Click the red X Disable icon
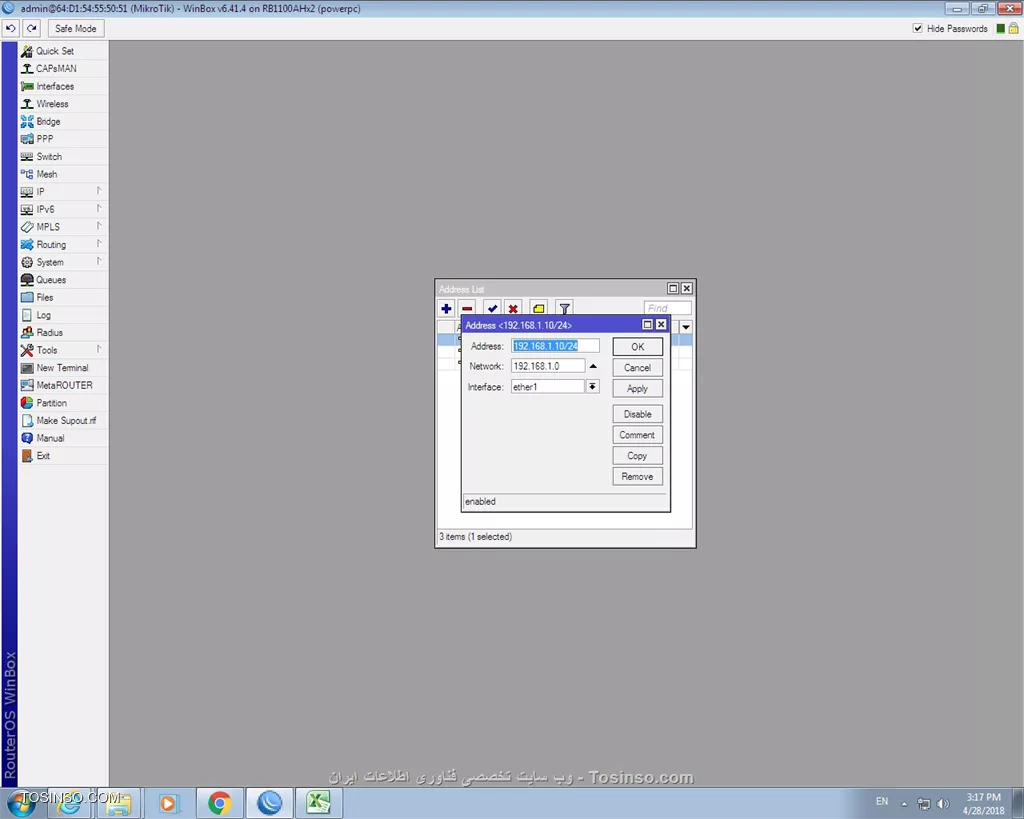1024x819 pixels. pos(513,308)
